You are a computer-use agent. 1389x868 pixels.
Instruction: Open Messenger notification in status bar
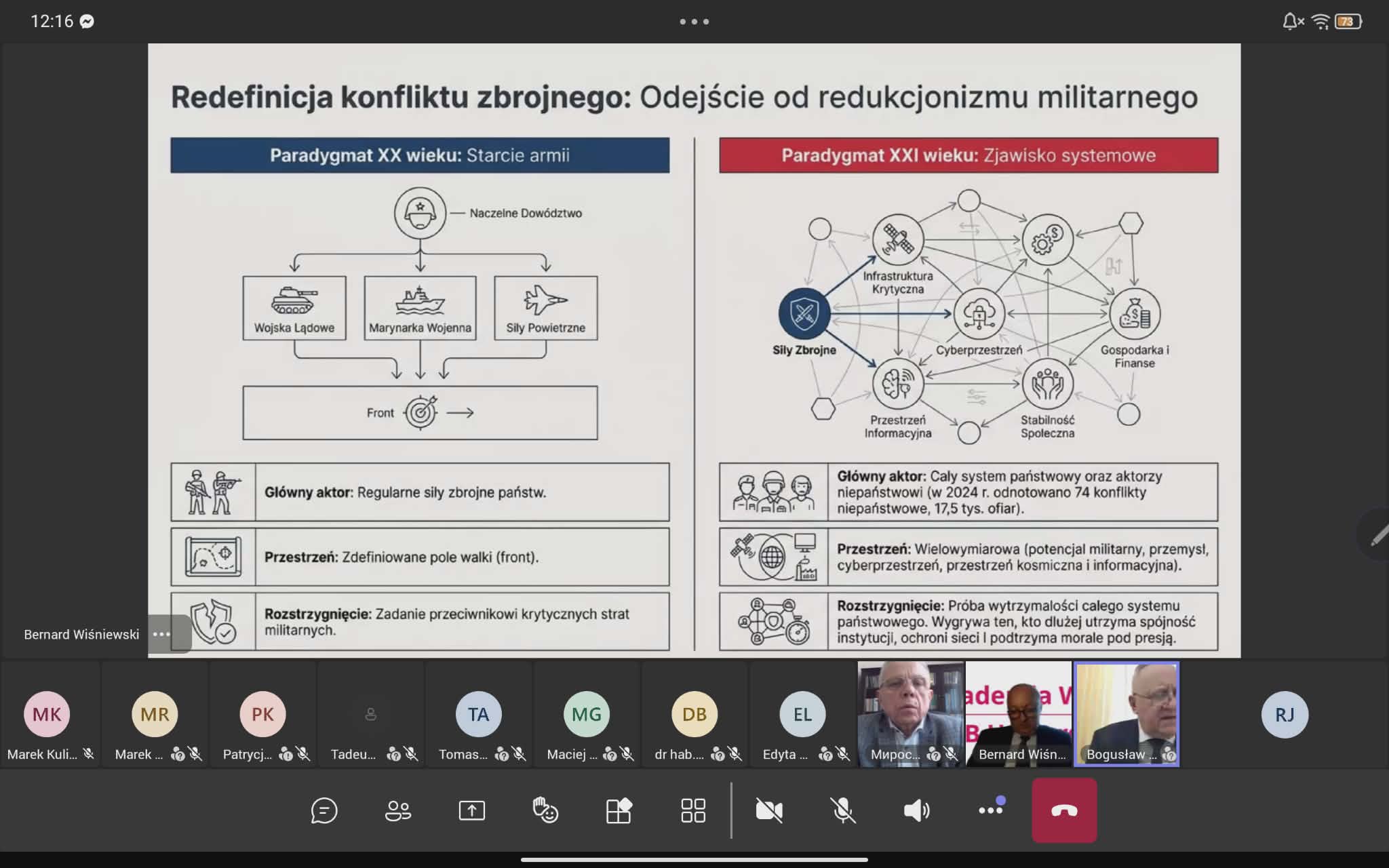pos(87,22)
